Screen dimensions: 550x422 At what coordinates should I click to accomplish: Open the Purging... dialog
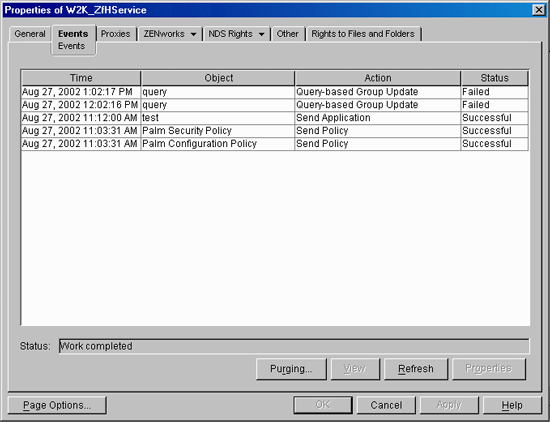[291, 369]
